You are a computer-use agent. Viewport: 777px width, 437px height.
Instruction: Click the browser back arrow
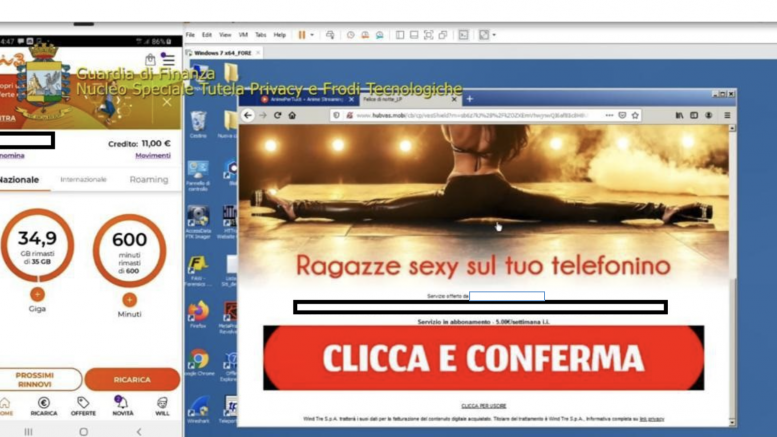(x=249, y=116)
